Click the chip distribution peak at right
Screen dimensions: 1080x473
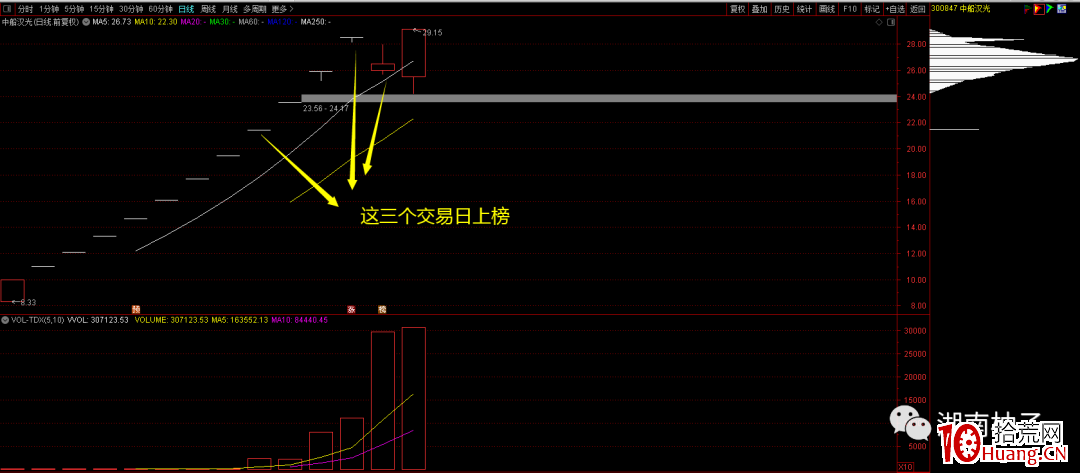(x=1002, y=61)
